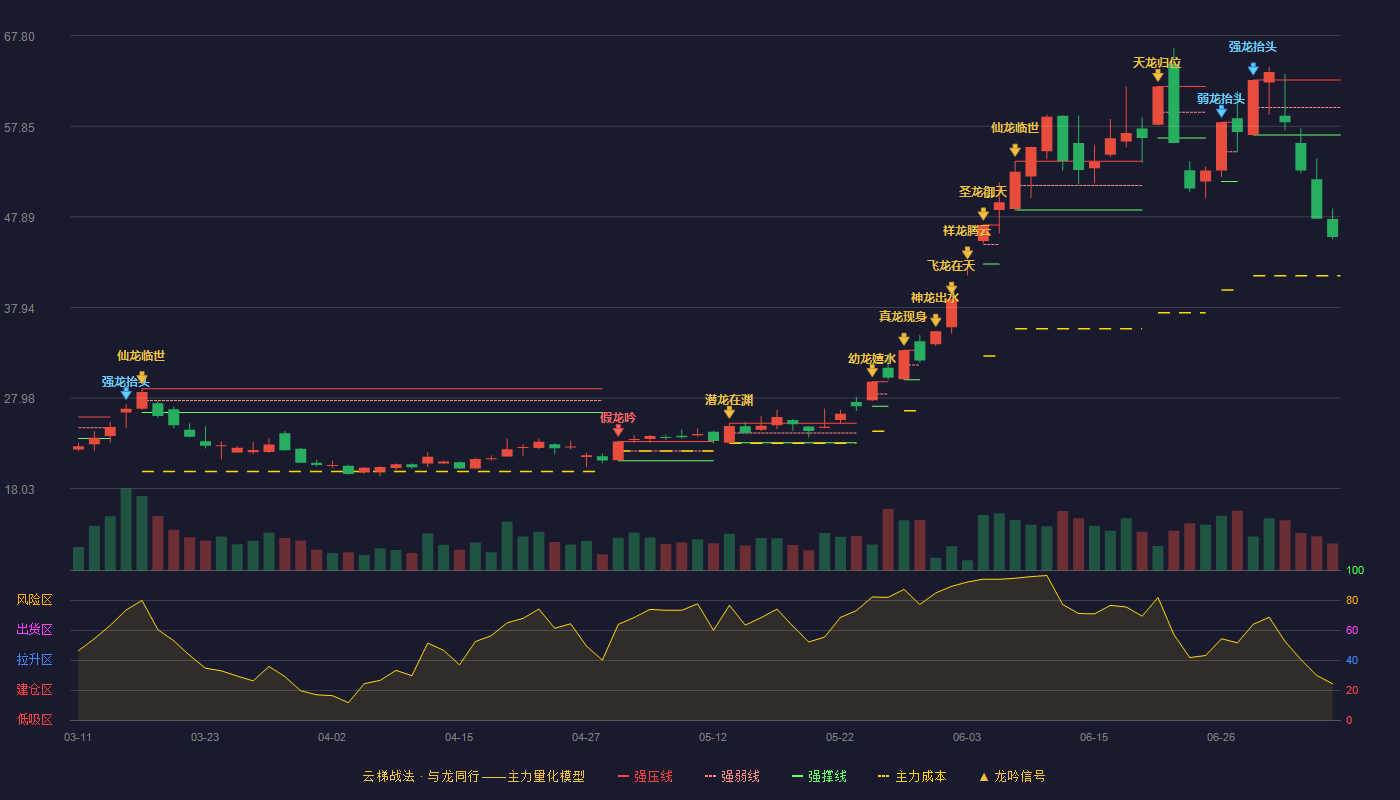Click the 27.98 price axis label

click(x=19, y=399)
